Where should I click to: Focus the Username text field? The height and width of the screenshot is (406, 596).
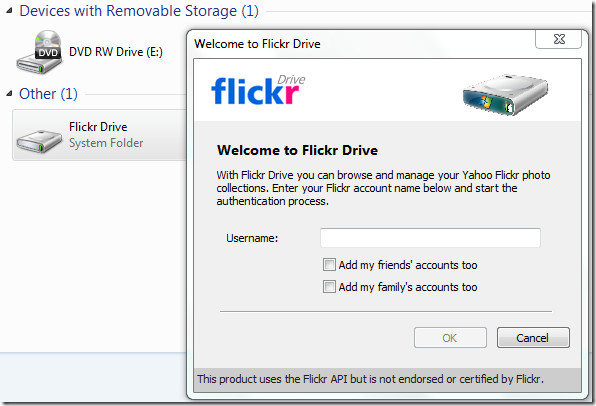tap(430, 238)
